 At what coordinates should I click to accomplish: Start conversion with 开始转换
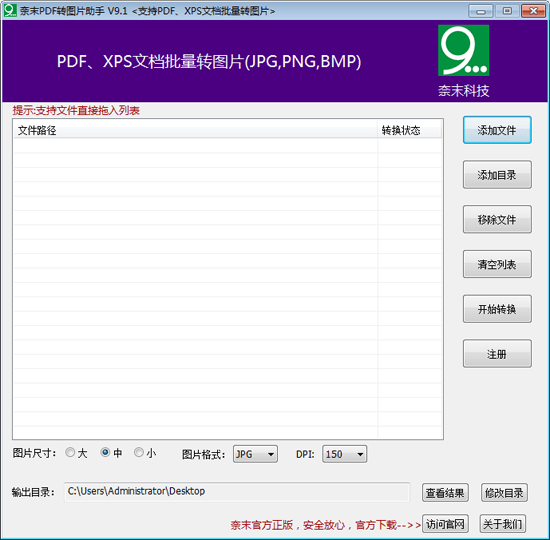(x=497, y=309)
